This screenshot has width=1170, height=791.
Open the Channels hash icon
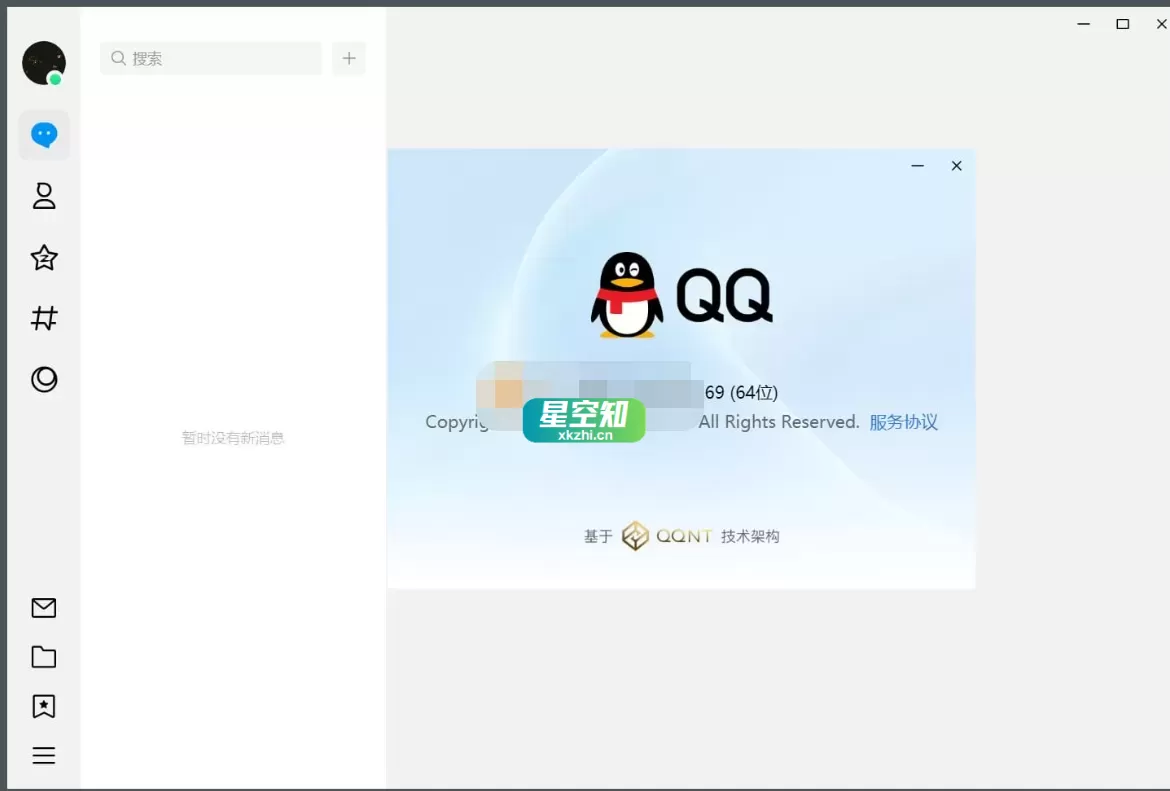click(43, 318)
